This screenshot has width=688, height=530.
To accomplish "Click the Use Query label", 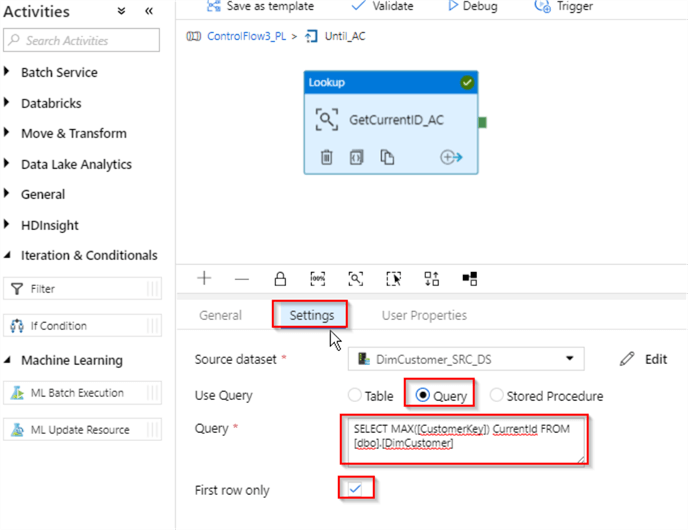I will coord(223,395).
